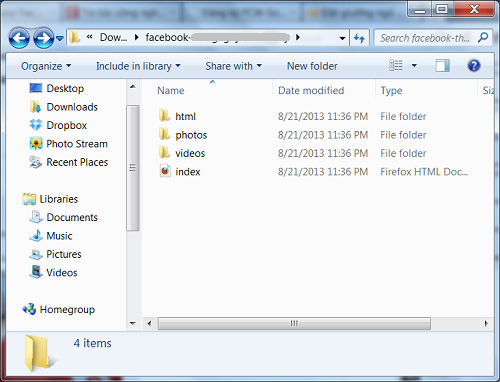Image resolution: width=500 pixels, height=382 pixels.
Task: Click horizontal scrollbar right arrow
Action: tap(486, 323)
